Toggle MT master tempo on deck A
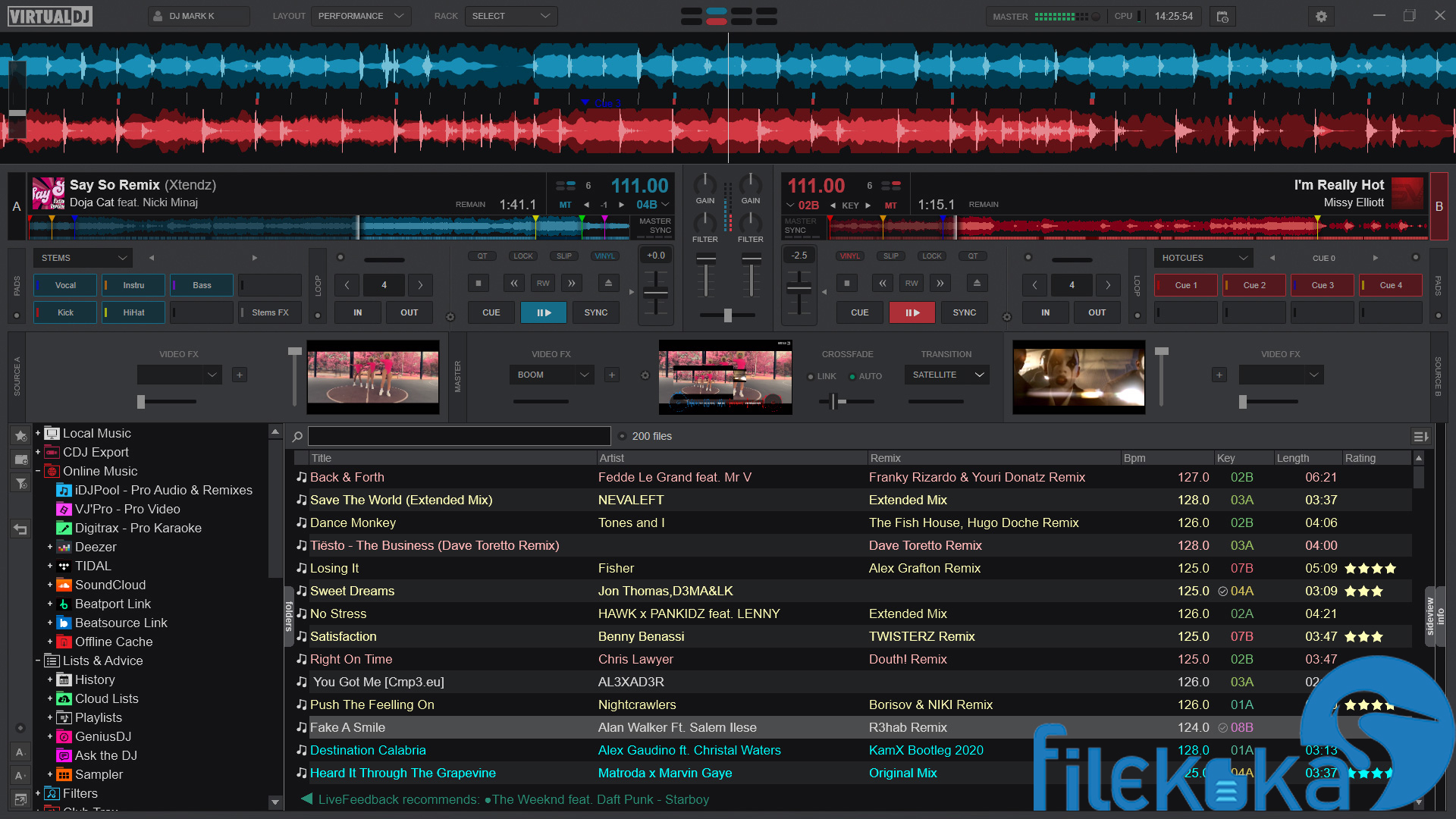Image resolution: width=1456 pixels, height=819 pixels. [565, 206]
